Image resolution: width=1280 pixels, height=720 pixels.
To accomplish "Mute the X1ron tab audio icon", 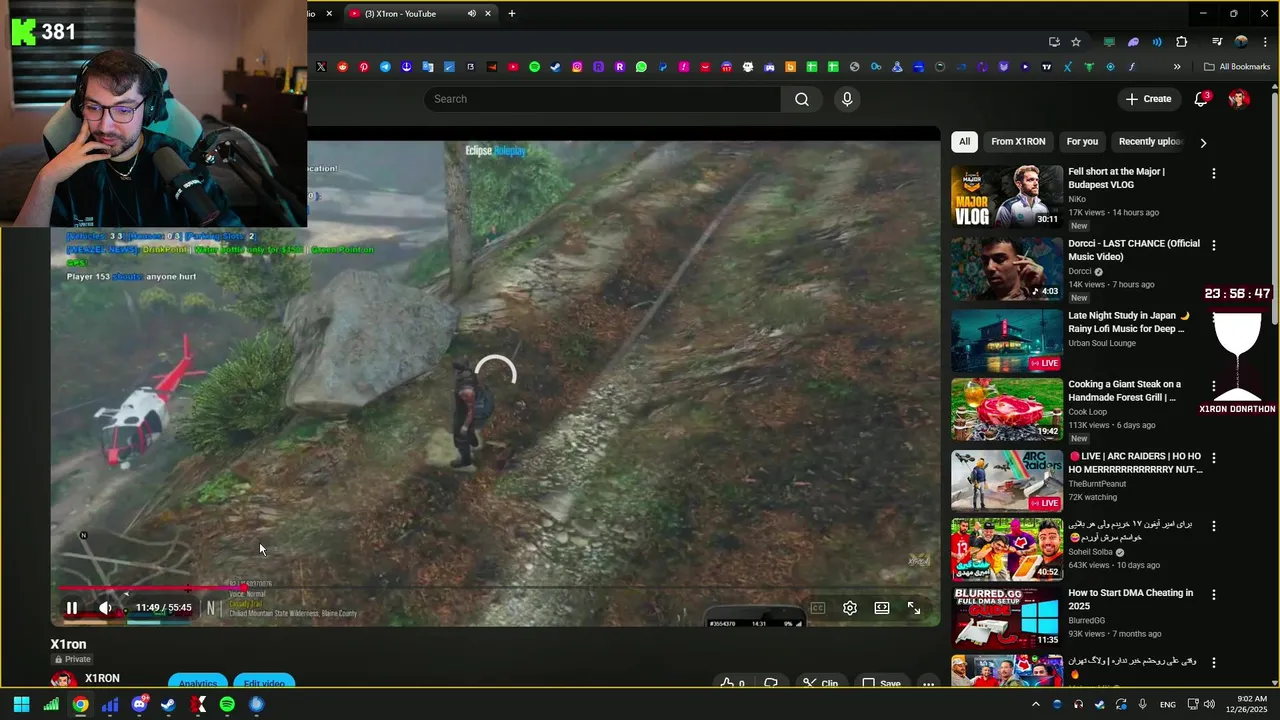I will [471, 14].
